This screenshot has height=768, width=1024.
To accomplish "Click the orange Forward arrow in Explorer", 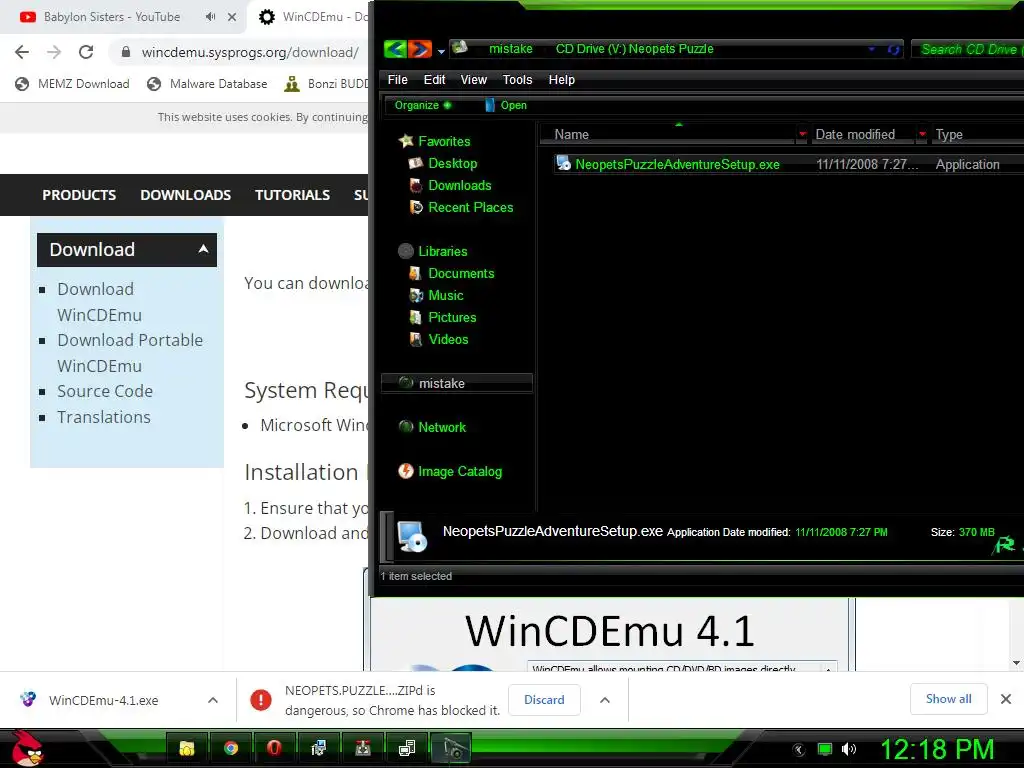I will (420, 49).
